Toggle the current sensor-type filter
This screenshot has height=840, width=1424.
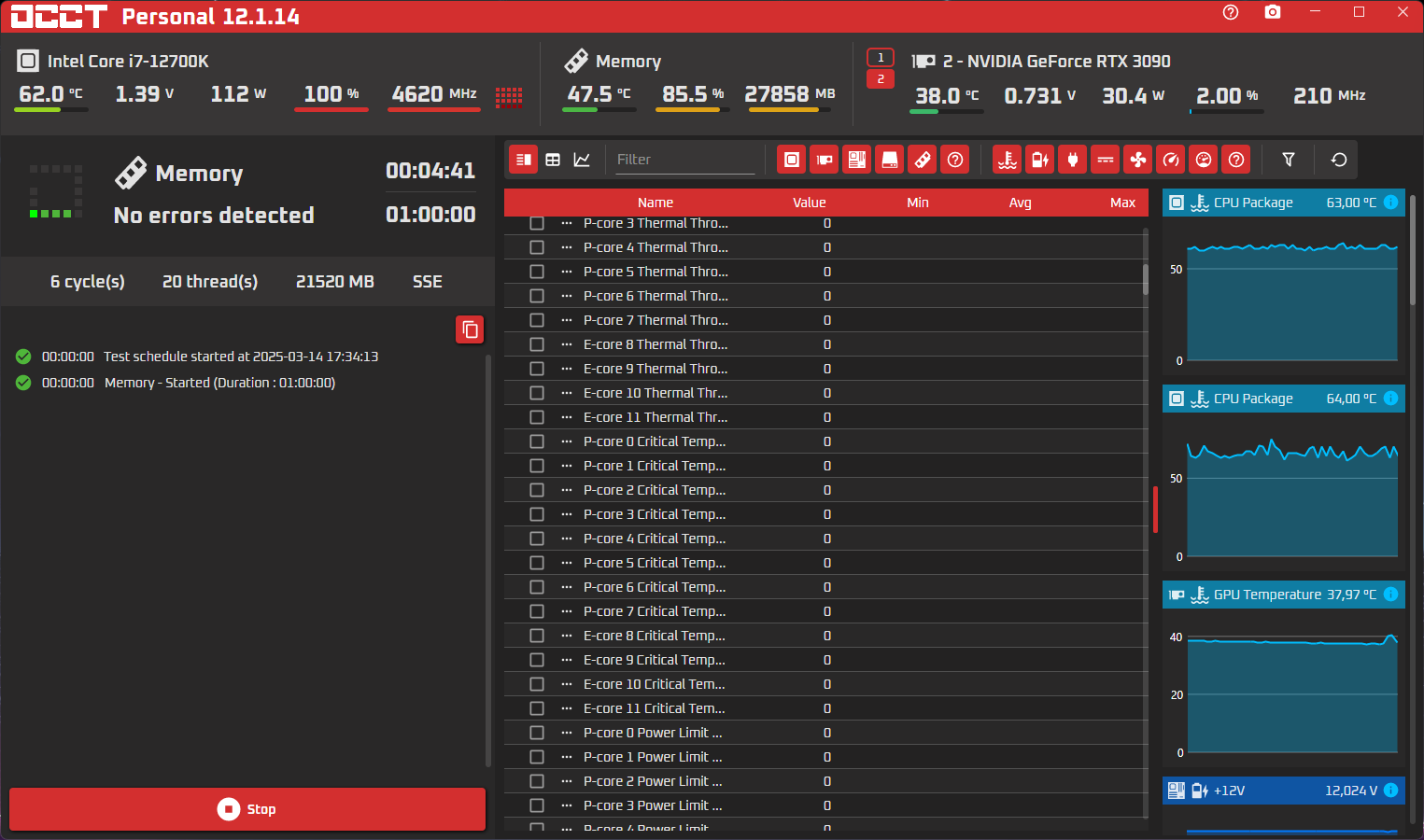coord(1106,160)
